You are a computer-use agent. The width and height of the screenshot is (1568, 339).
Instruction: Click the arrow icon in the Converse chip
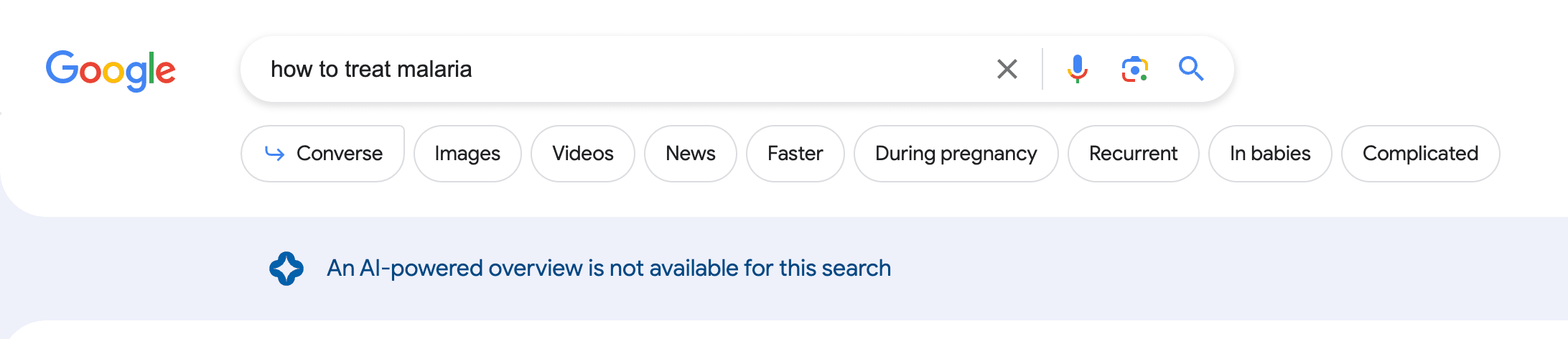click(275, 153)
